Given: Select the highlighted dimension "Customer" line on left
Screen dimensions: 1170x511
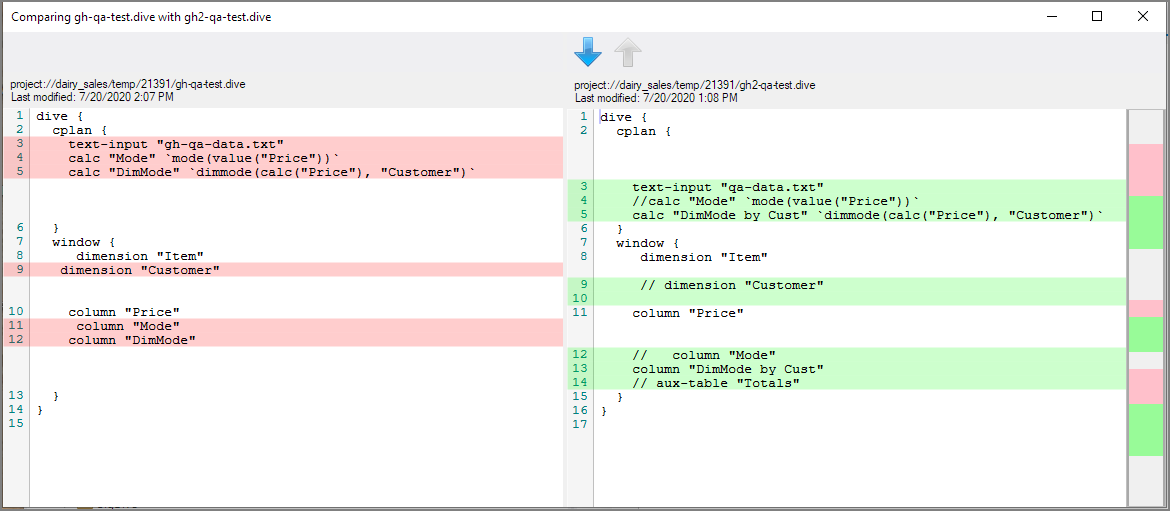Looking at the screenshot, I should click(x=140, y=270).
